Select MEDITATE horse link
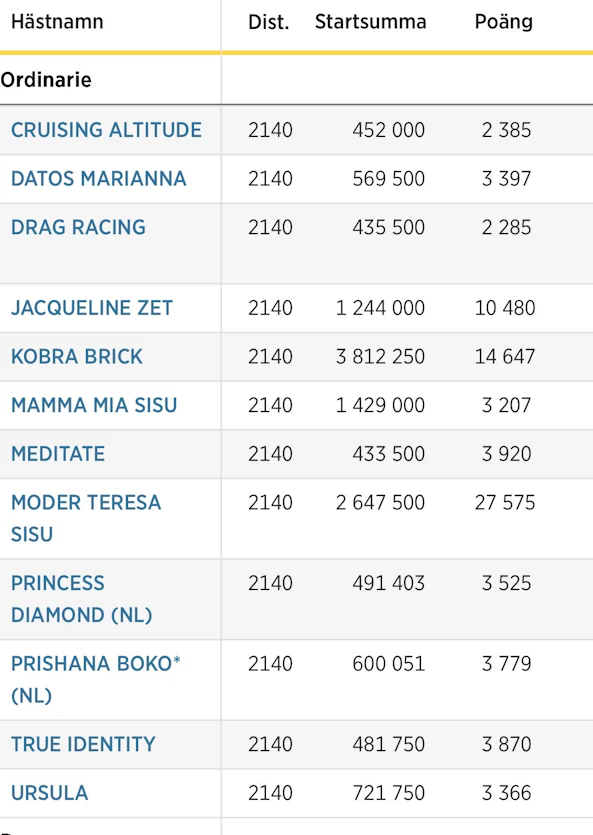The width and height of the screenshot is (593, 835). click(x=58, y=454)
